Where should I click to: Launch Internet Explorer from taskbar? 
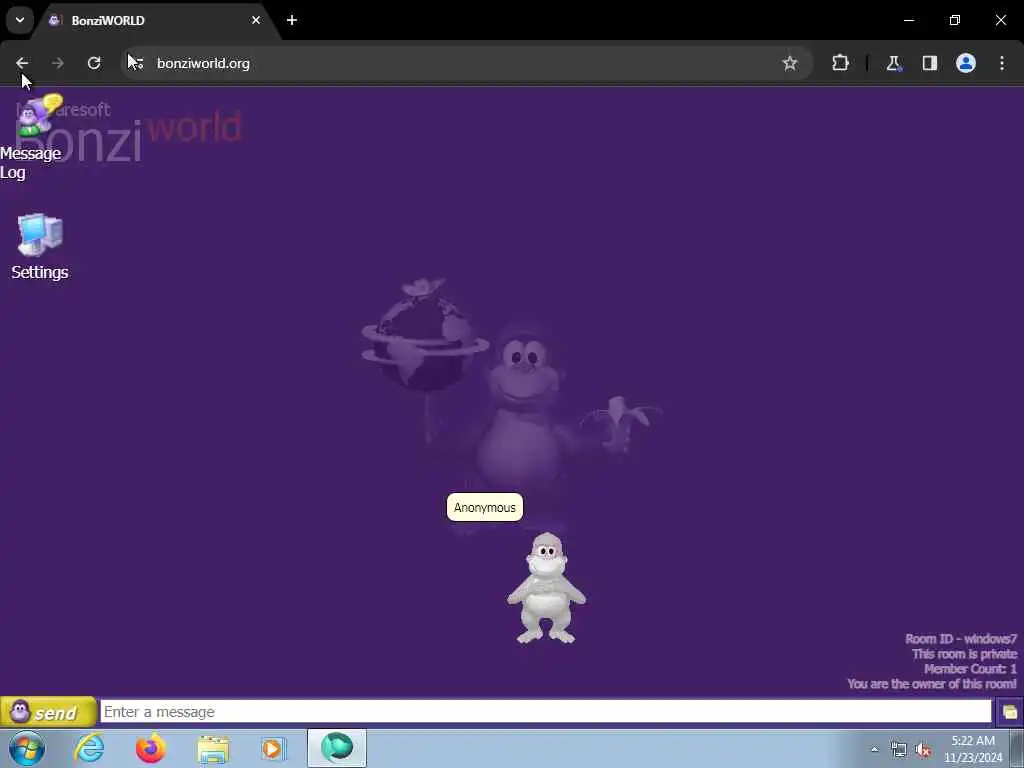click(x=89, y=748)
